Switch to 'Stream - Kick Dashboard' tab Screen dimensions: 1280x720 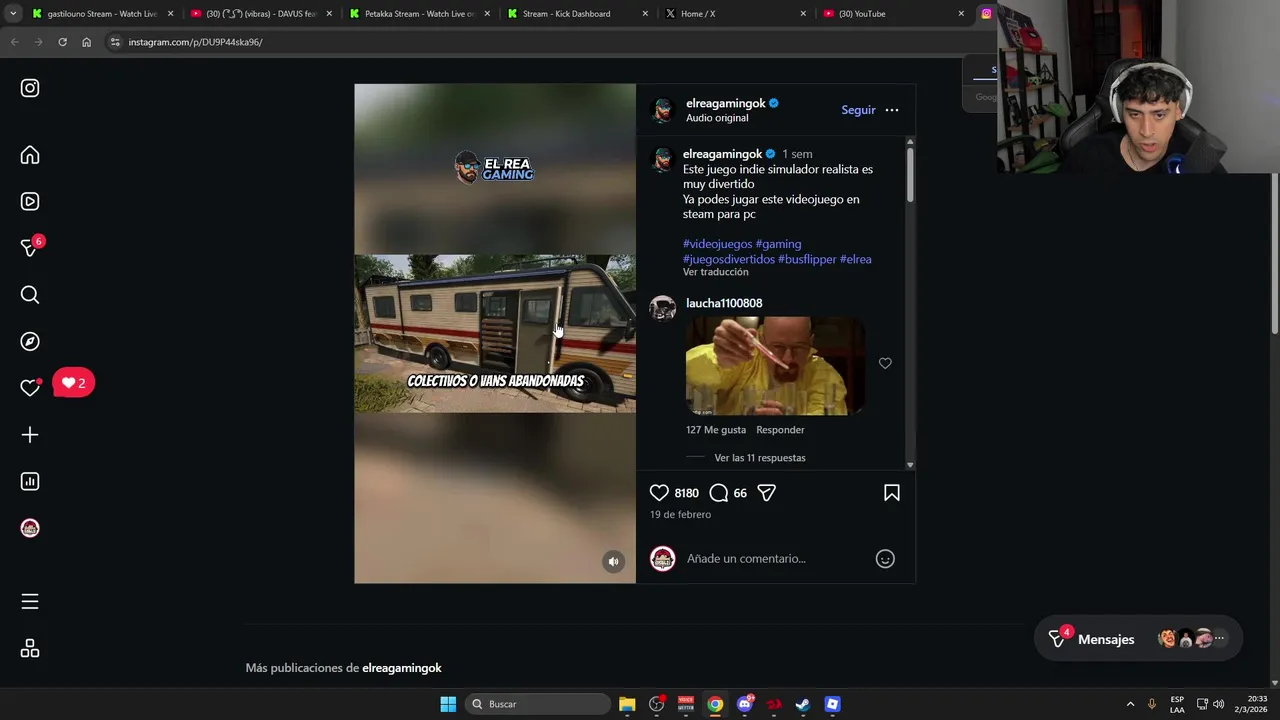coord(577,14)
